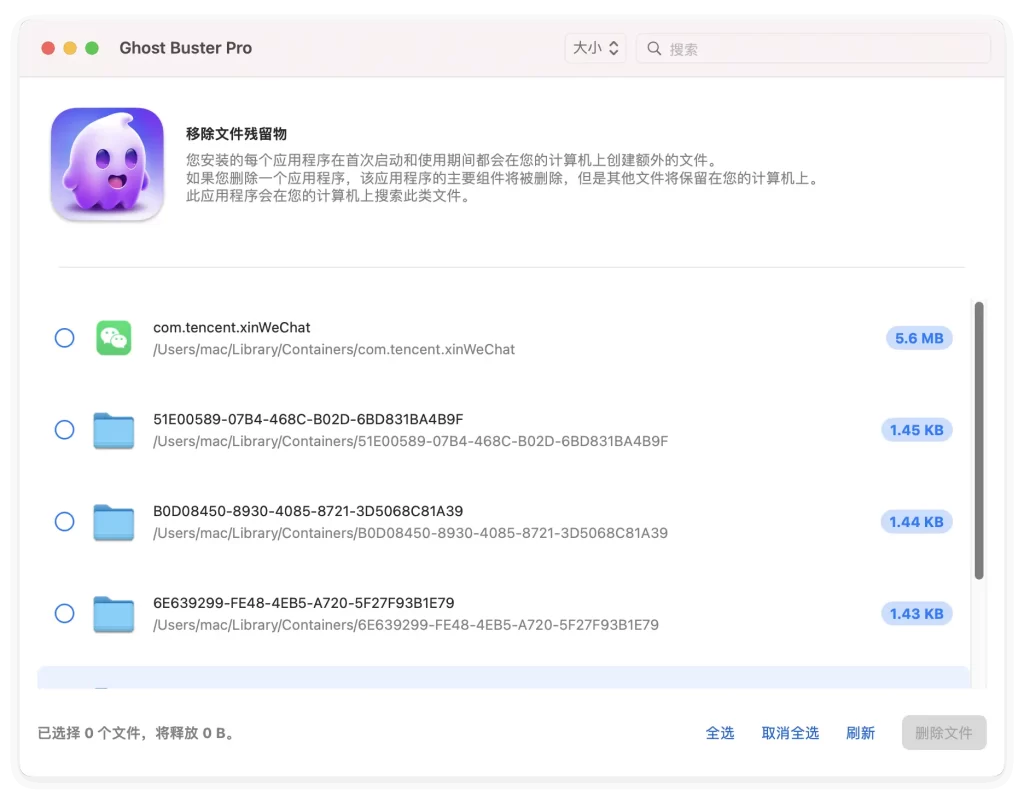Click 全选 to select all files
1024x796 pixels.
720,733
